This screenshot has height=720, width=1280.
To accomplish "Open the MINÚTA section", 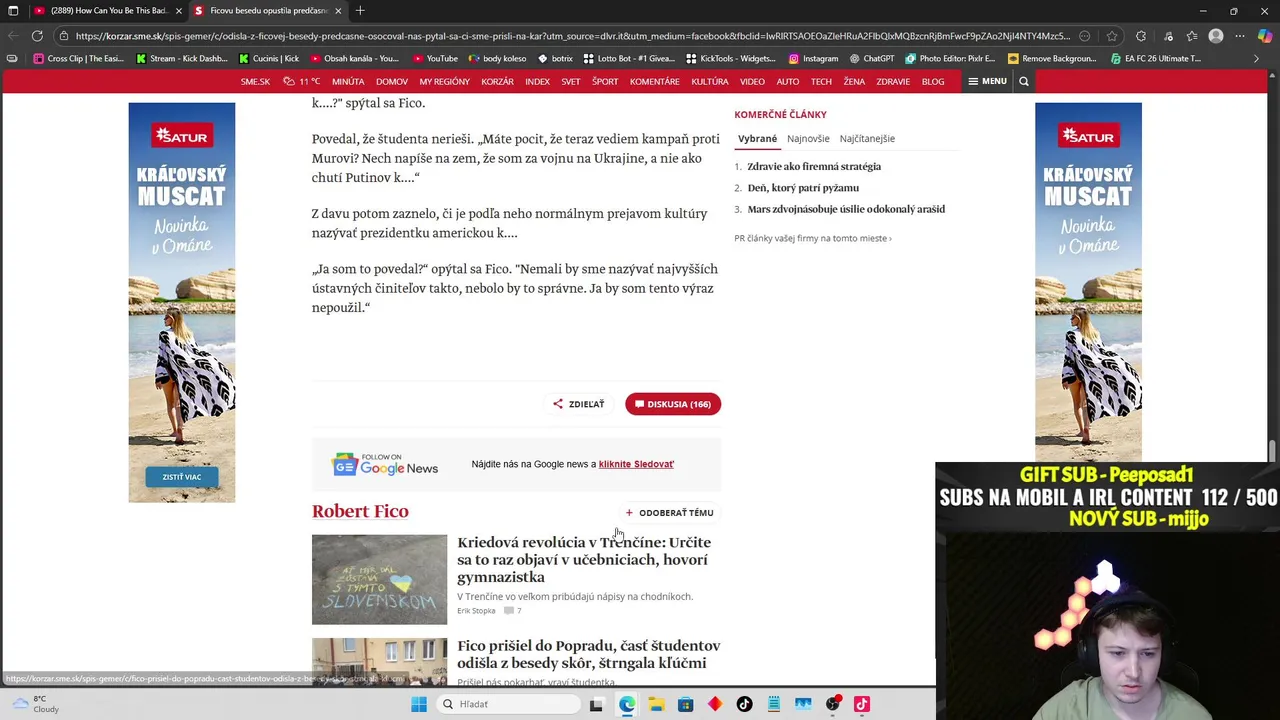I will pos(348,81).
